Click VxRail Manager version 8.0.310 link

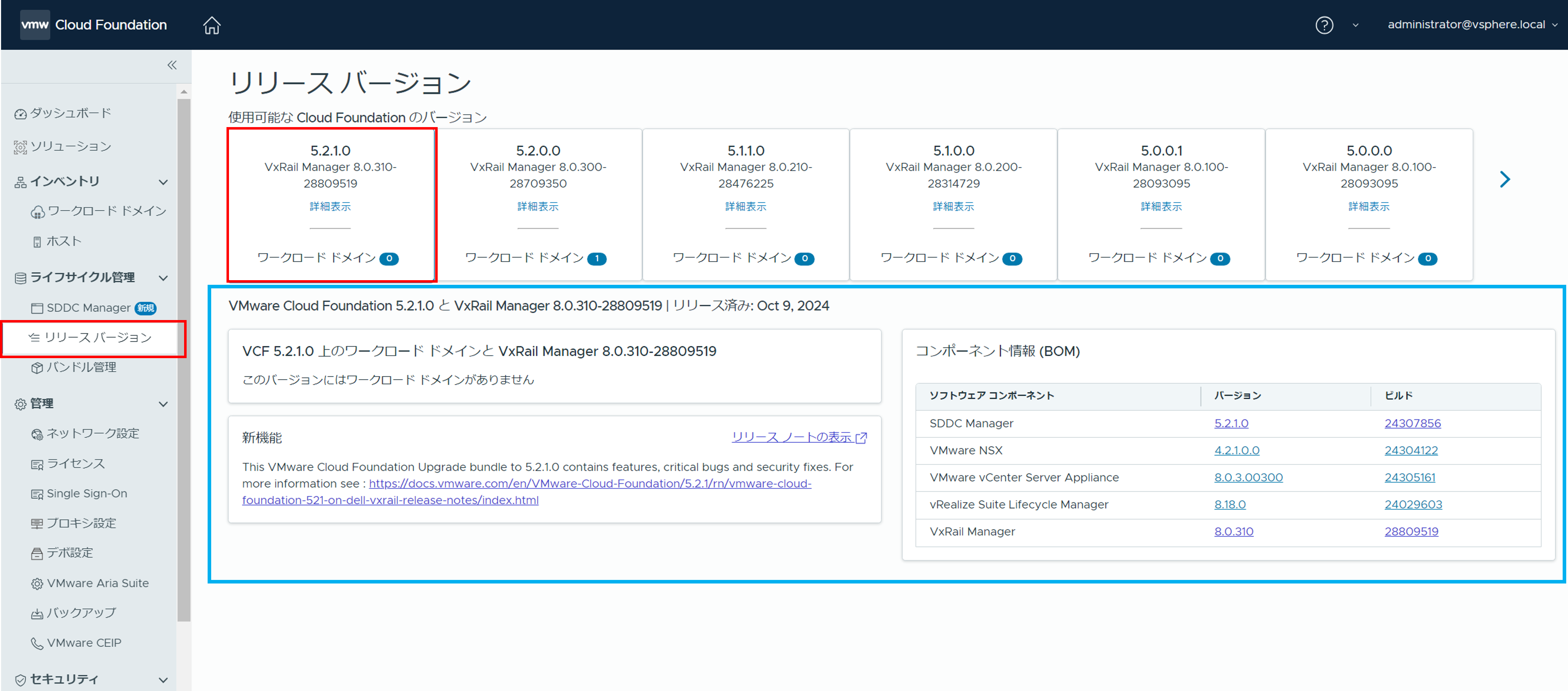(x=1234, y=532)
